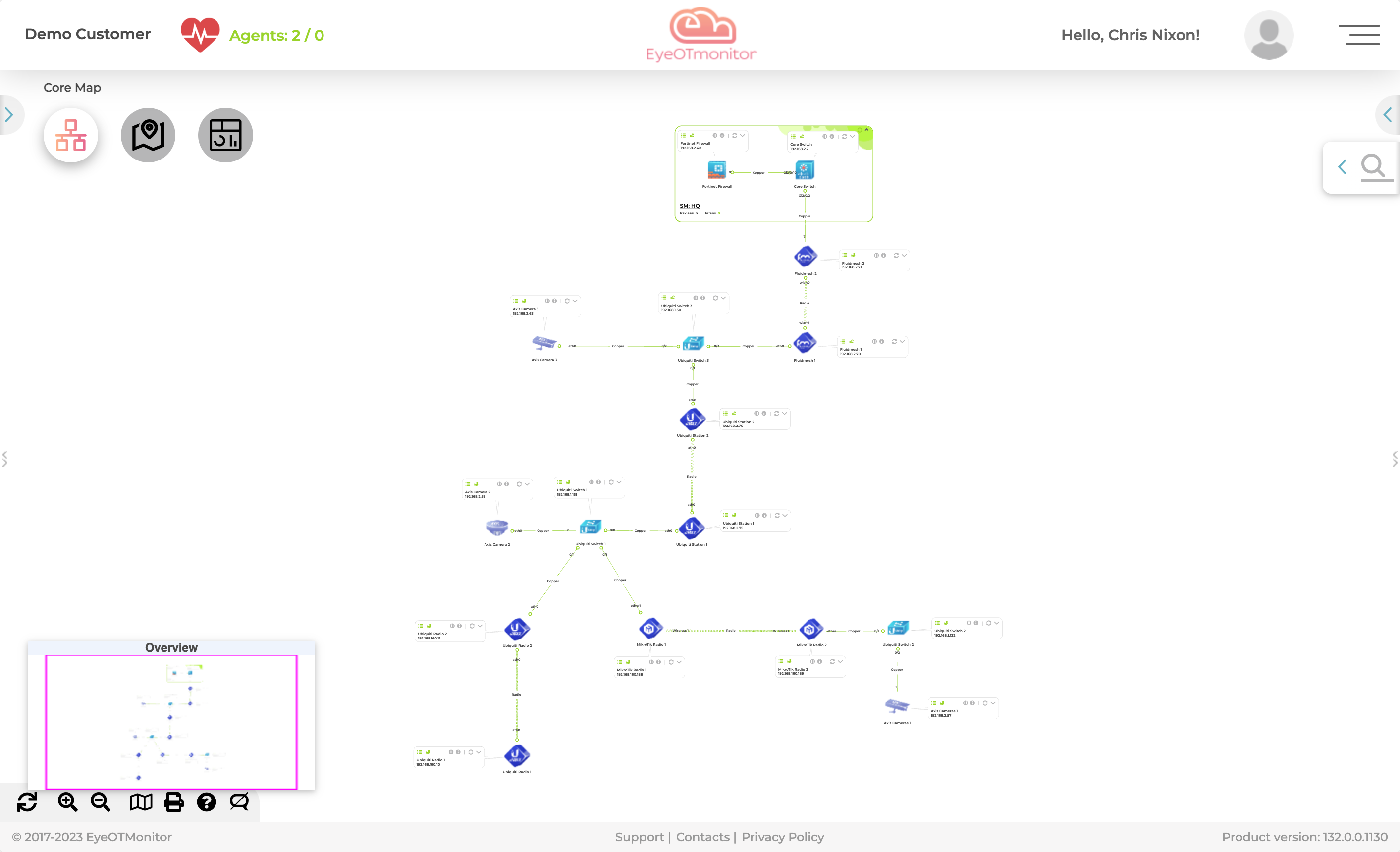Click inside the Overview minimap viewport

(171, 721)
